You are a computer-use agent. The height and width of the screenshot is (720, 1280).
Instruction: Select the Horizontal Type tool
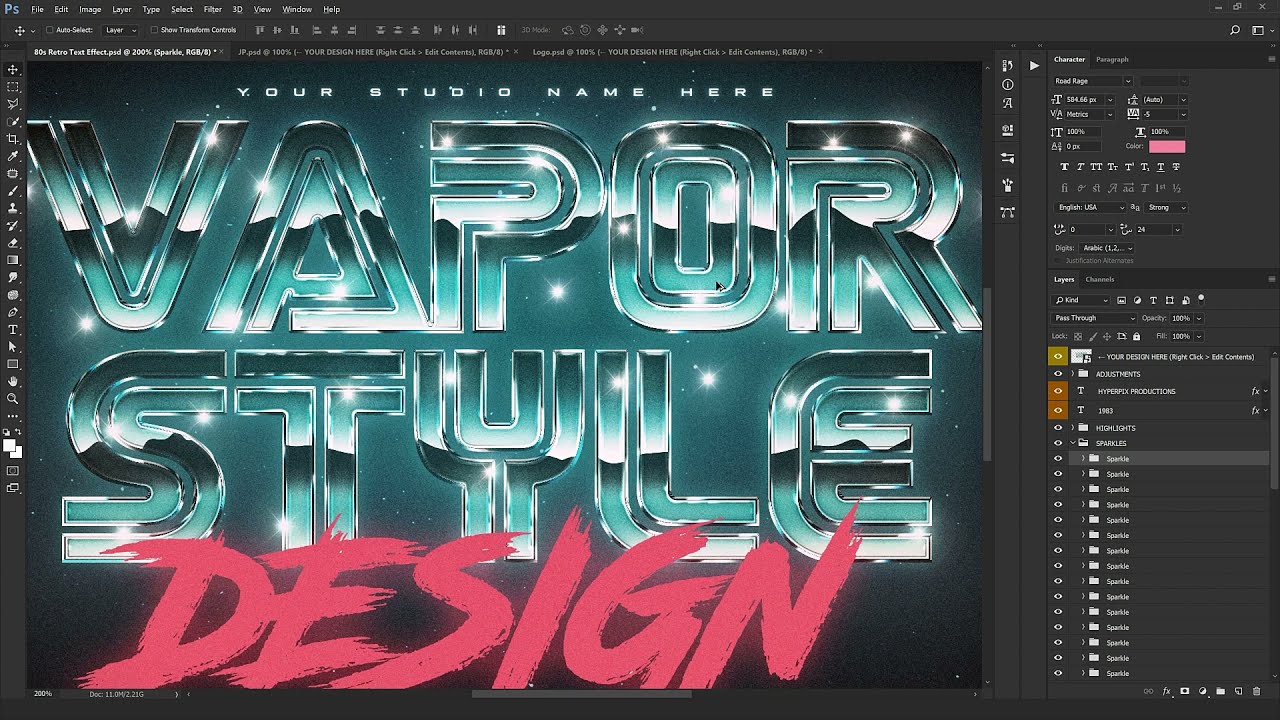coord(13,329)
